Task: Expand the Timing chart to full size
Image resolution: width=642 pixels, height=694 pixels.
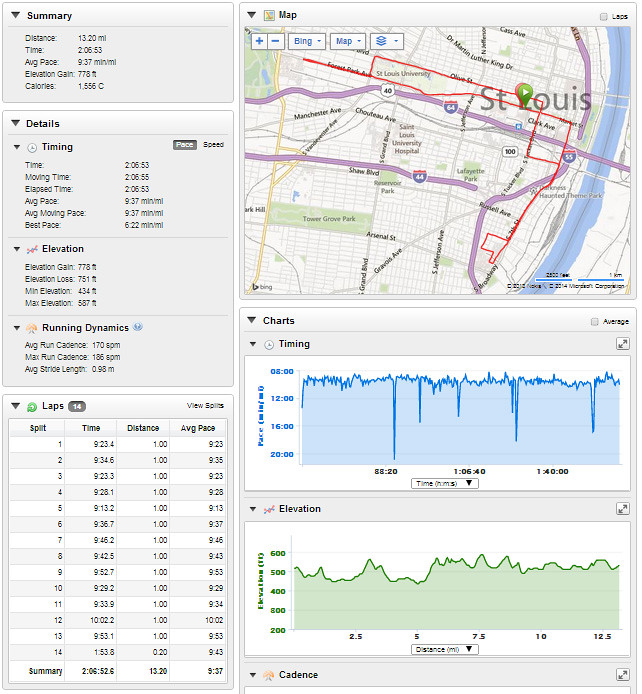Action: [x=623, y=344]
